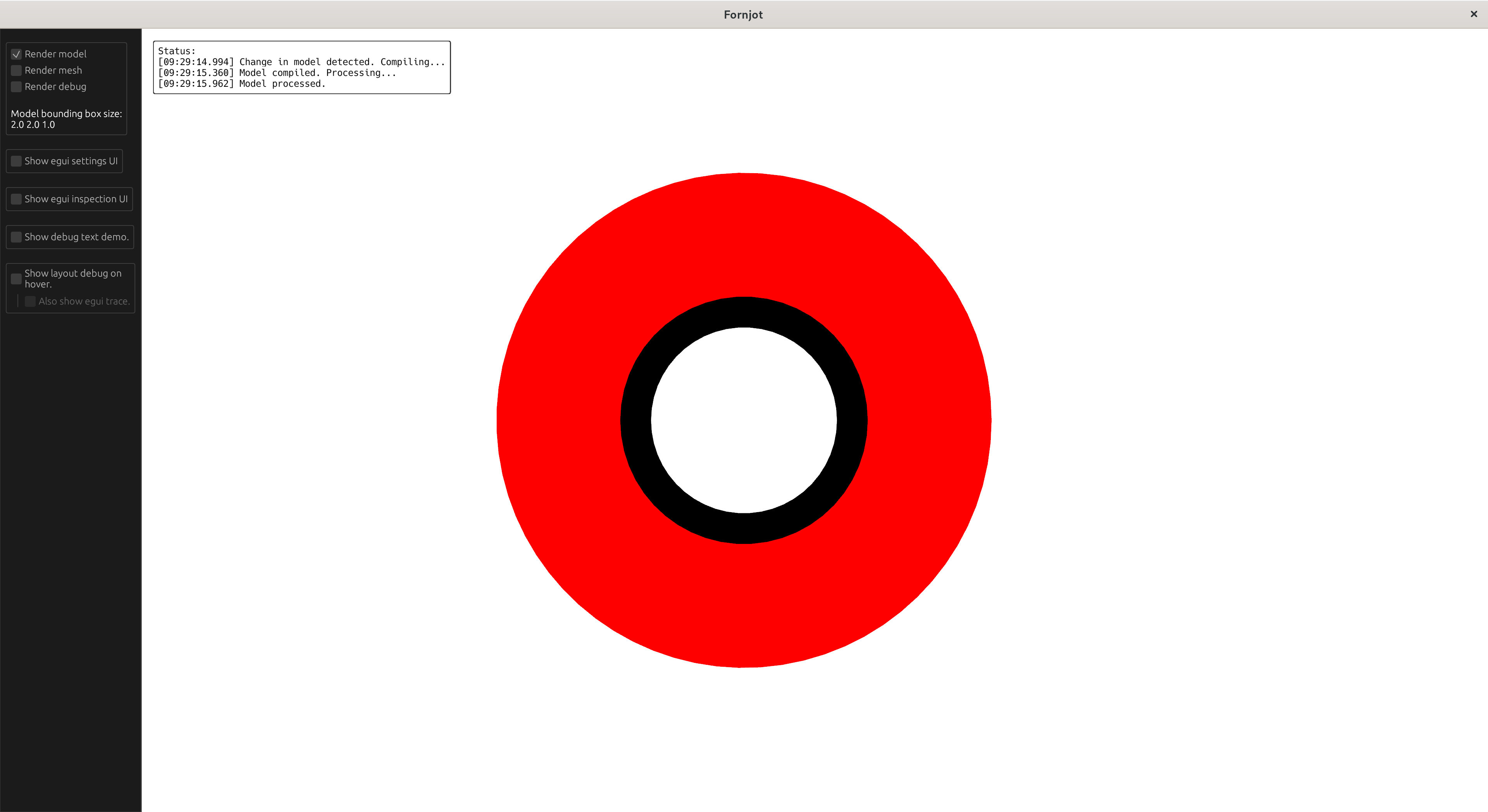Click the white center hole of model
The height and width of the screenshot is (812, 1488).
click(744, 420)
